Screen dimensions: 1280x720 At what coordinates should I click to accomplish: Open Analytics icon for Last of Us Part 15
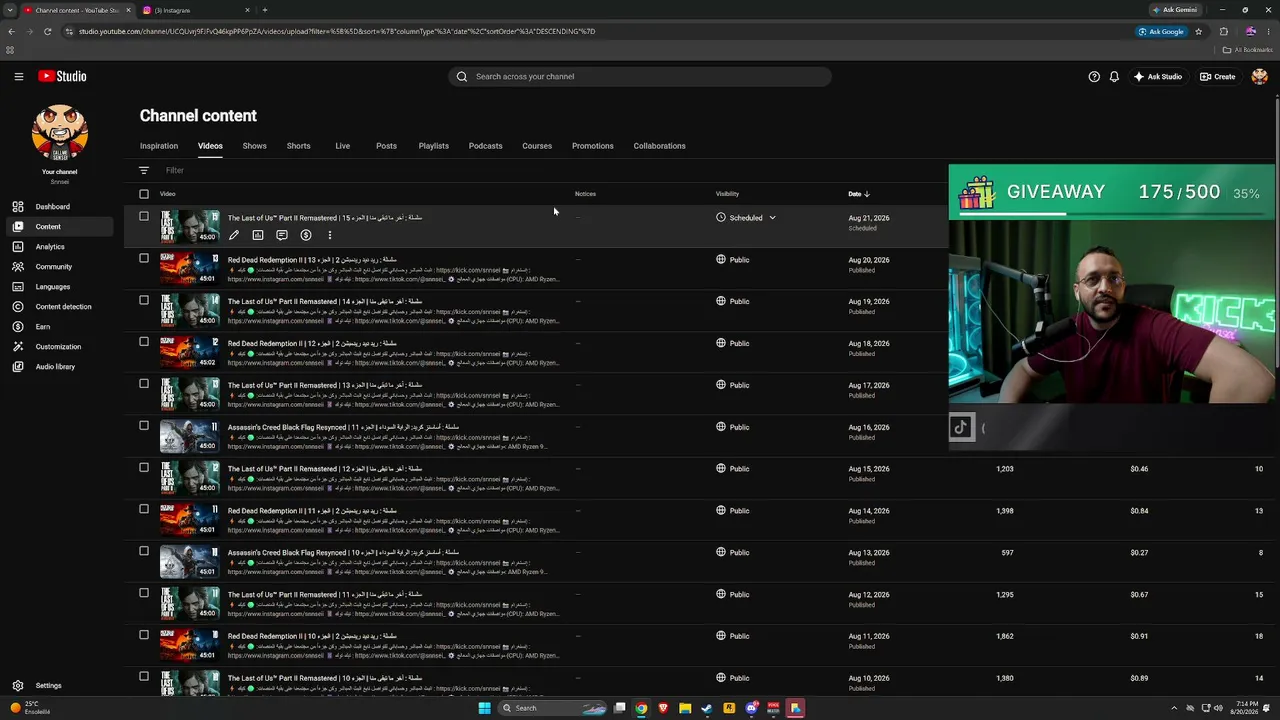pyautogui.click(x=258, y=236)
